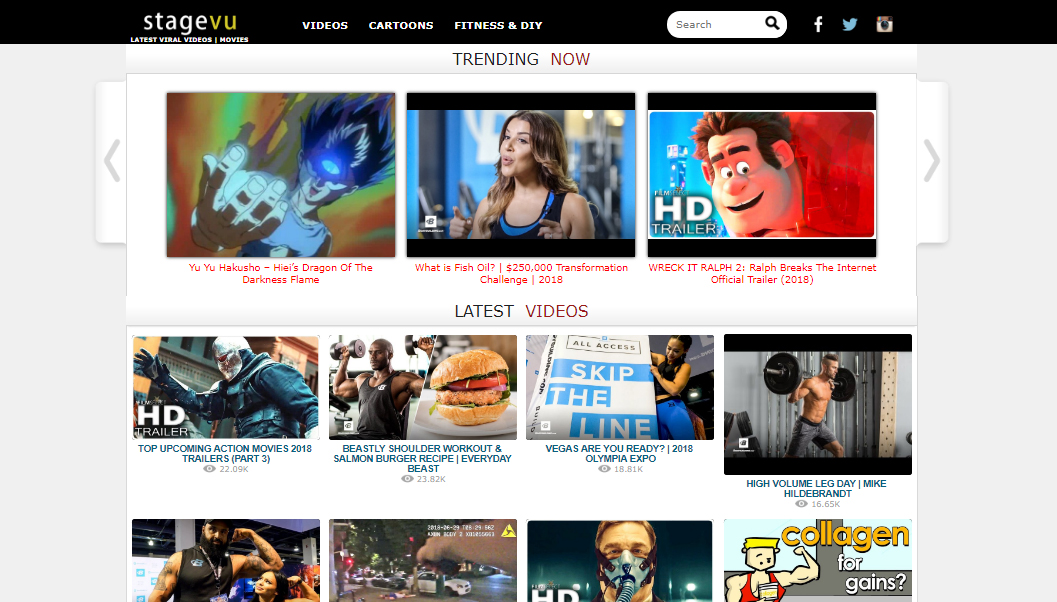Click the Skip The Line thumbnail

coord(620,388)
